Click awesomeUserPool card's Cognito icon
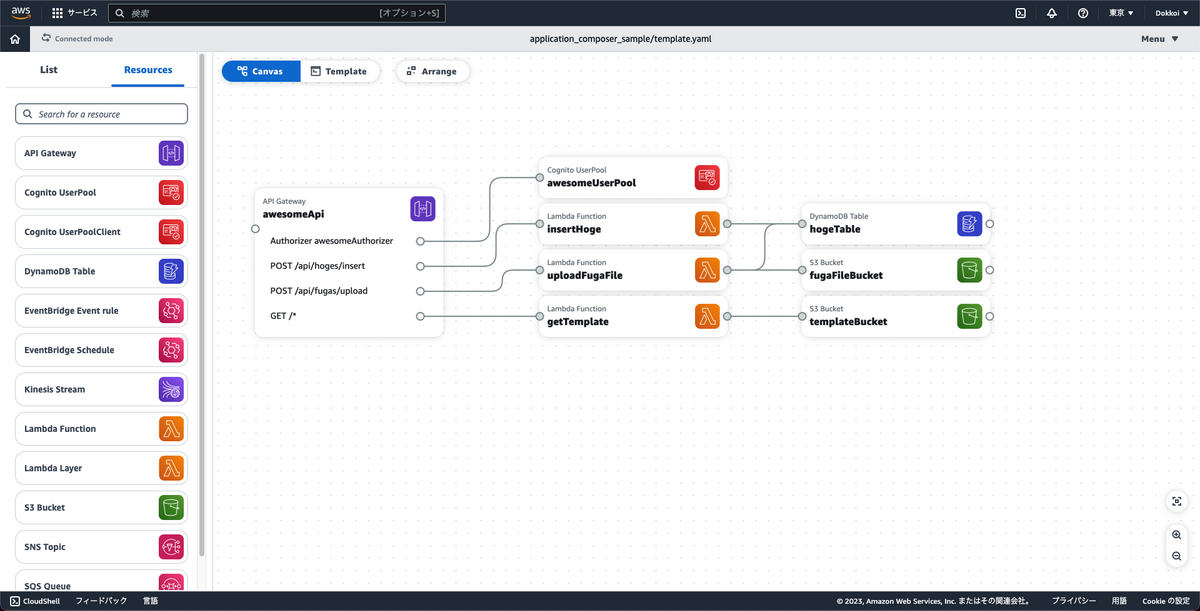The height and width of the screenshot is (611, 1200). pyautogui.click(x=707, y=177)
